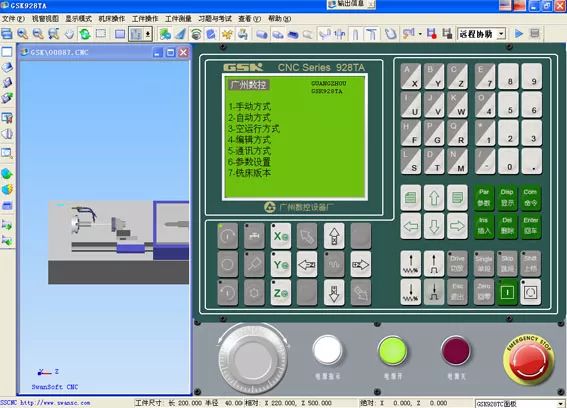
Task: Click the M key on CNC keypad
Action: click(457, 161)
